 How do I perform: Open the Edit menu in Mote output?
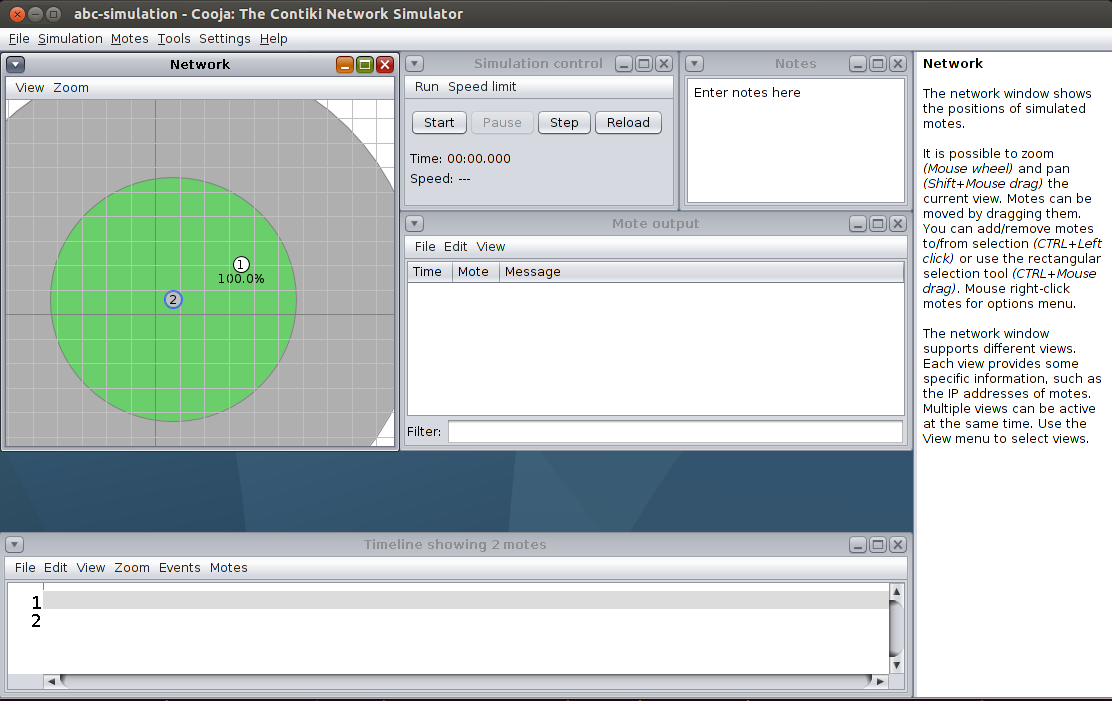point(455,247)
